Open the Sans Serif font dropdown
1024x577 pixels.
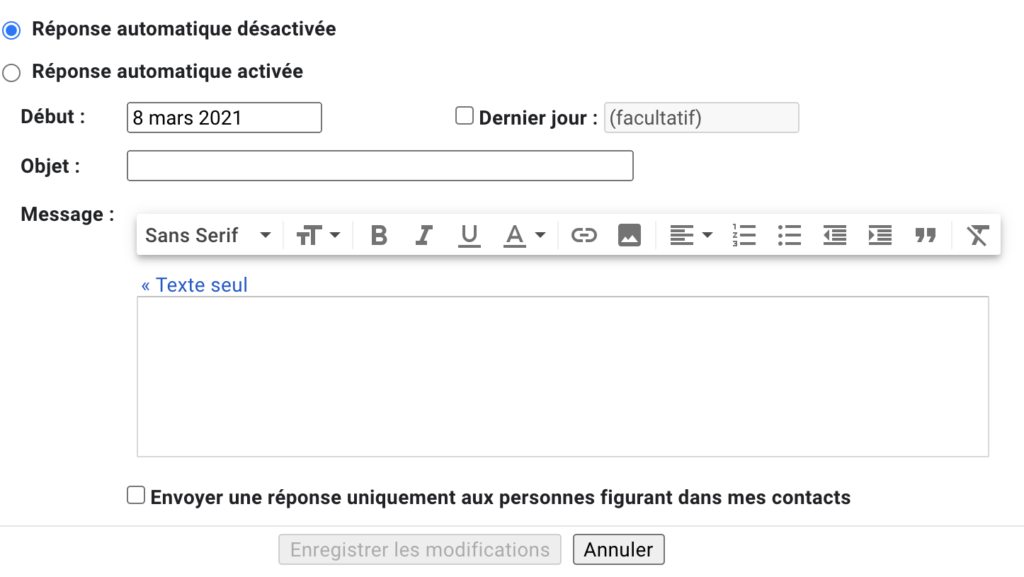208,236
